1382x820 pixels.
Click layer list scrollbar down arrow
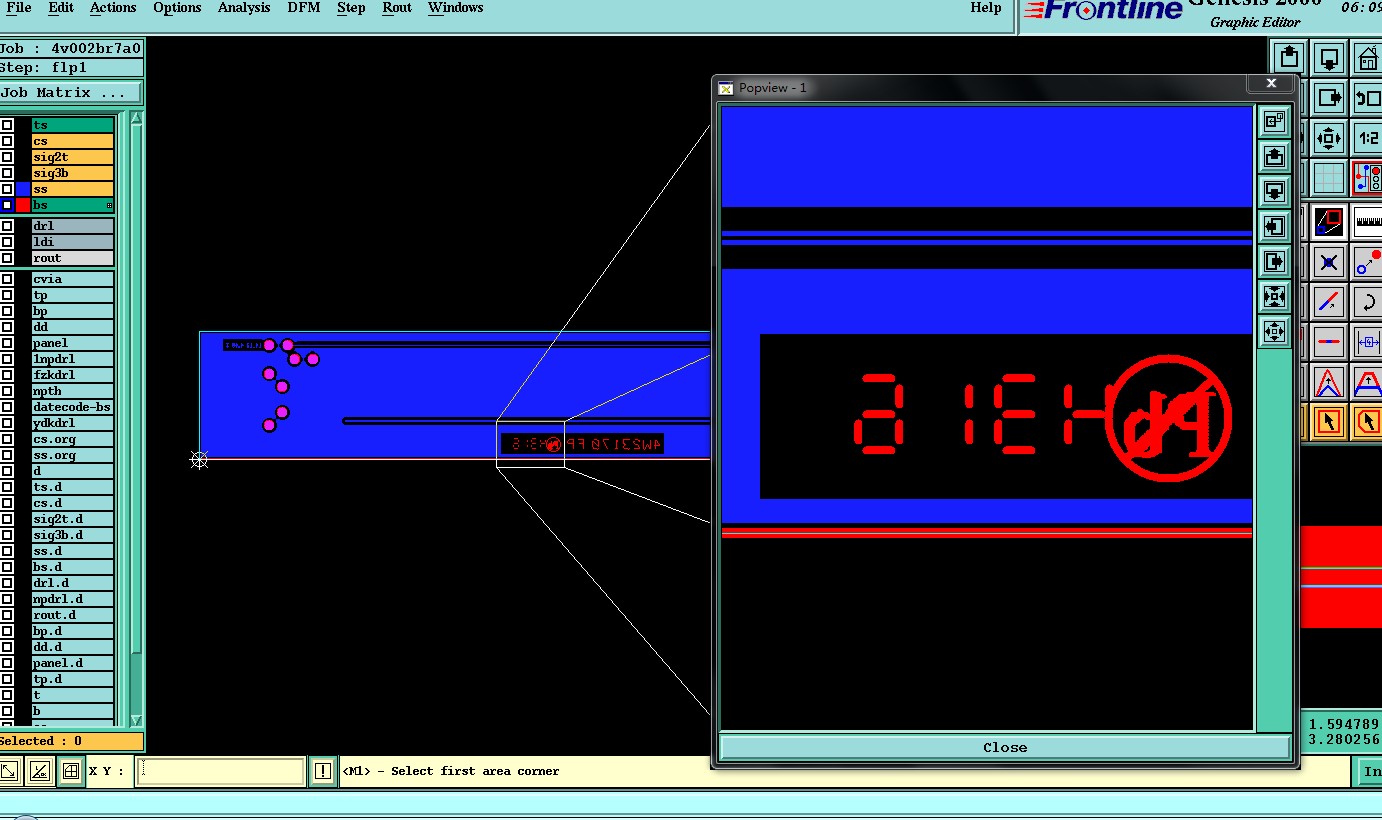click(136, 719)
